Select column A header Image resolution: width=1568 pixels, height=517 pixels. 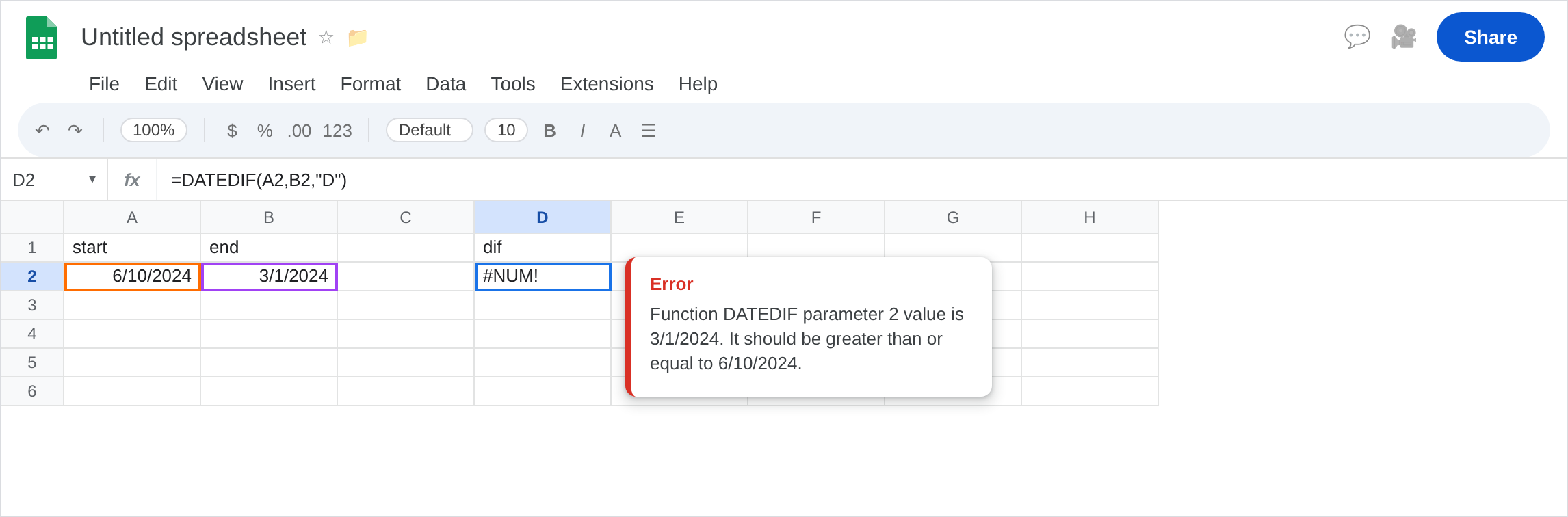click(132, 217)
